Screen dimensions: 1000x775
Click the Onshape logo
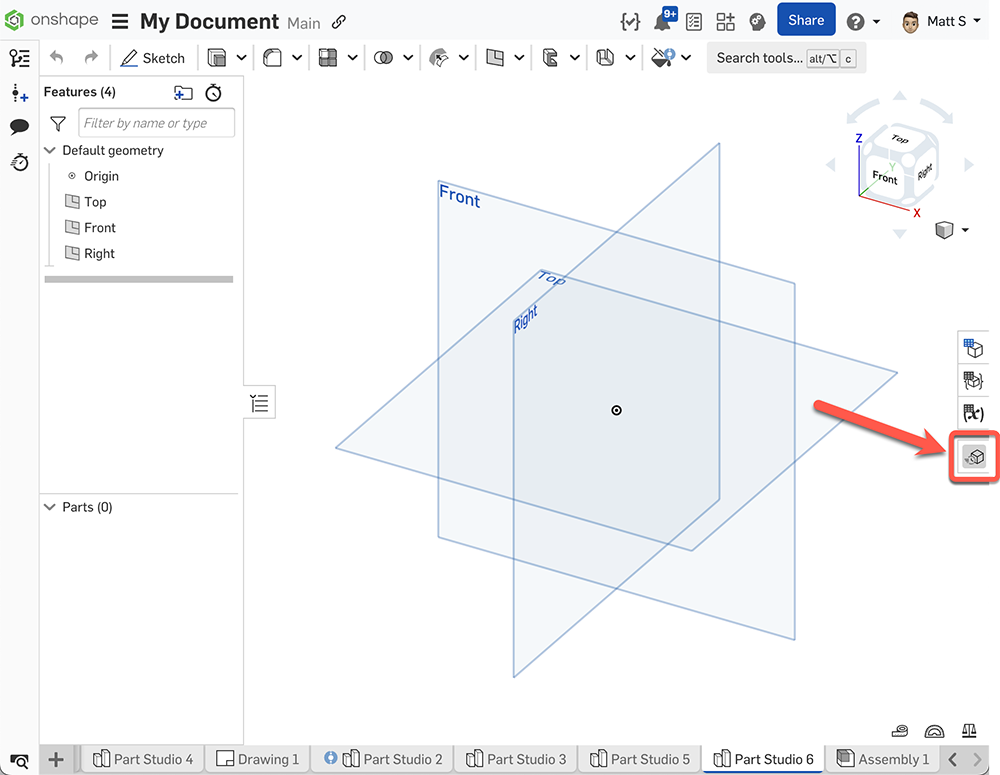click(52, 20)
